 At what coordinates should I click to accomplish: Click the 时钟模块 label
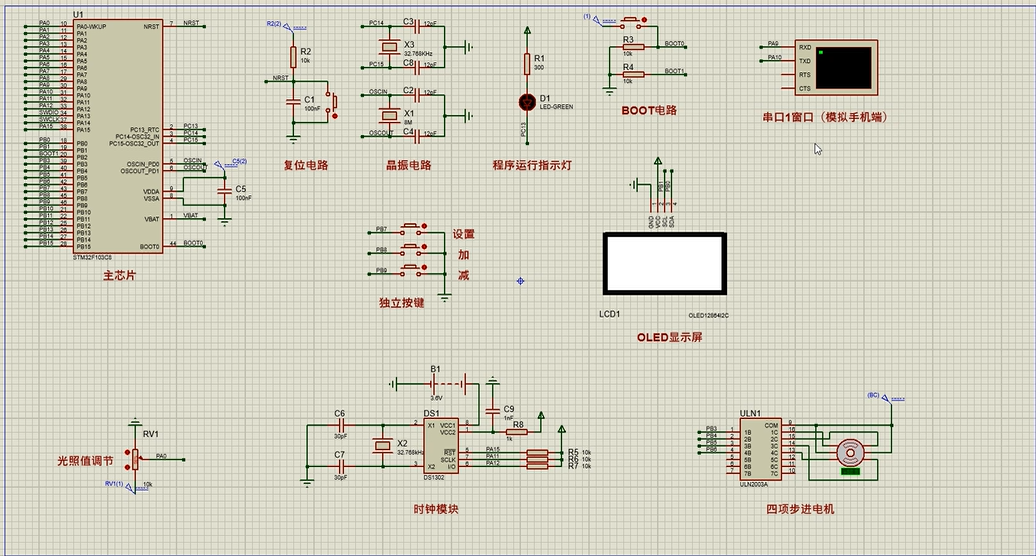pyautogui.click(x=436, y=509)
